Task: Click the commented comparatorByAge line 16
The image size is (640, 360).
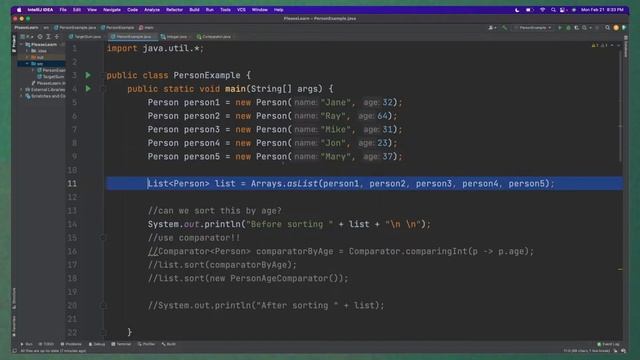Action: (341, 251)
